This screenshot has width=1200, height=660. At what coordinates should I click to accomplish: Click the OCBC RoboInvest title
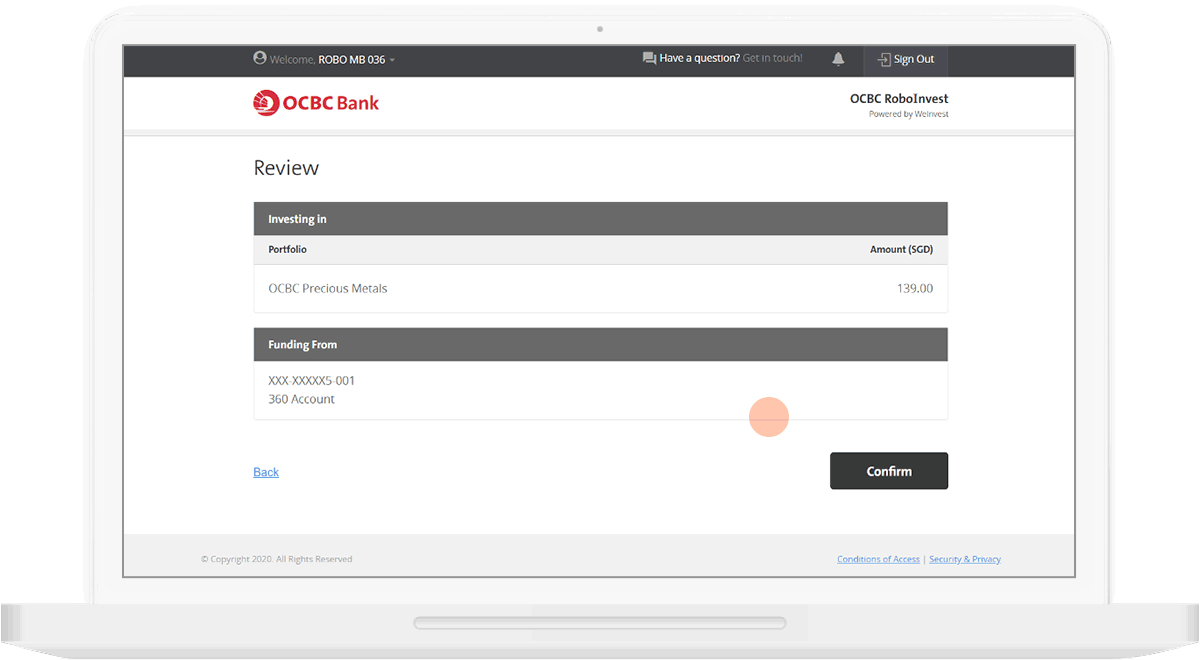tap(899, 99)
